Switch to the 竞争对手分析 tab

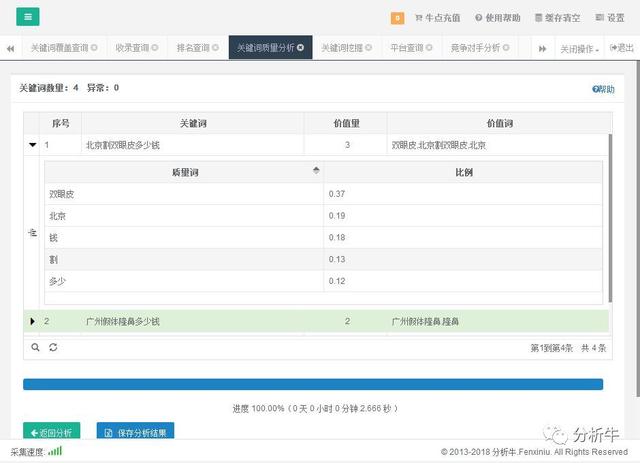pyautogui.click(x=475, y=48)
